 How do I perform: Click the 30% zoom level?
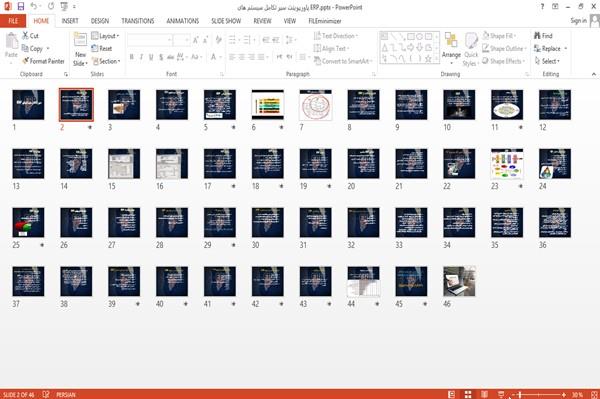577,394
